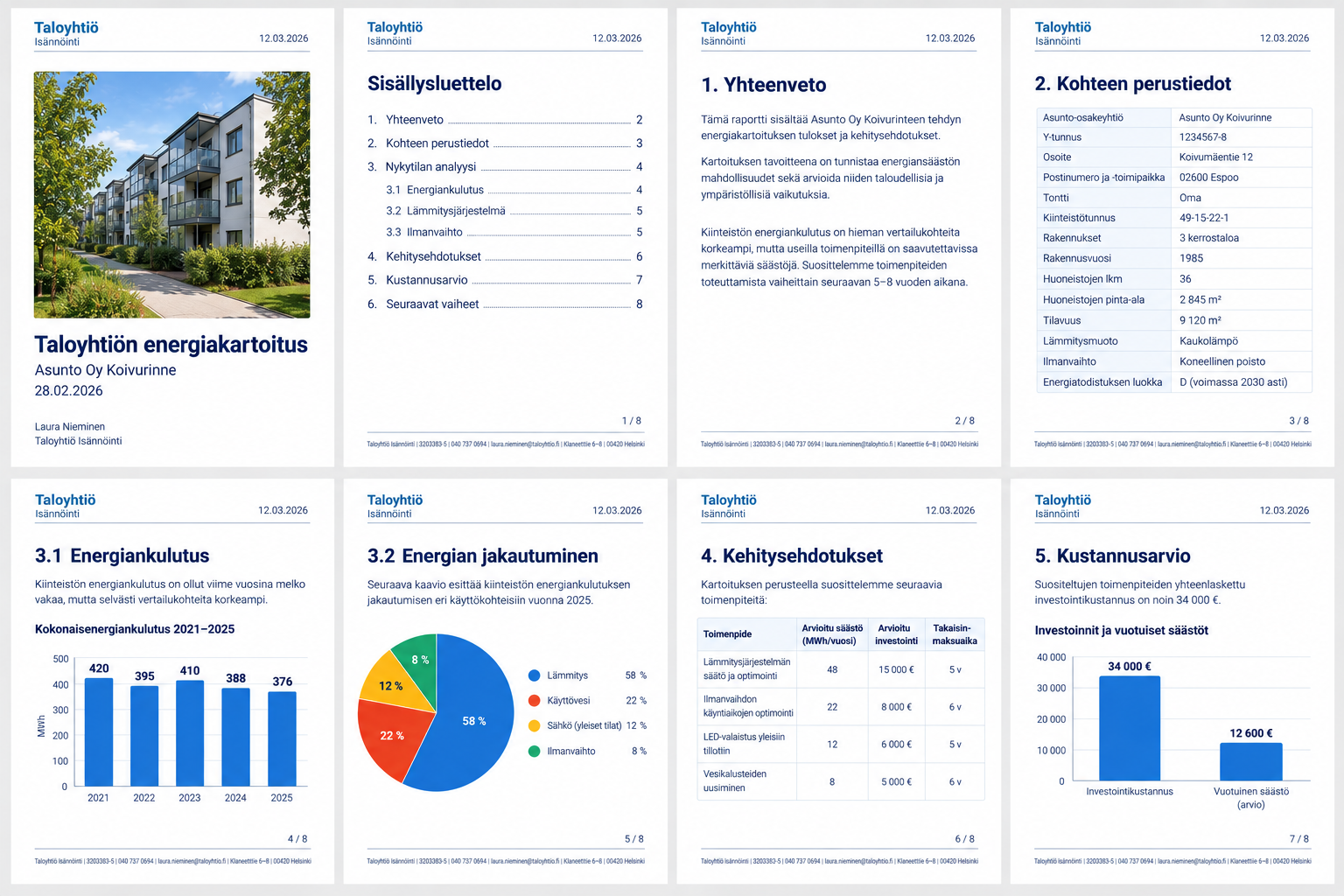Click the Yhteenveto entry in table of contents
The width and height of the screenshot is (1344, 896).
(x=505, y=120)
